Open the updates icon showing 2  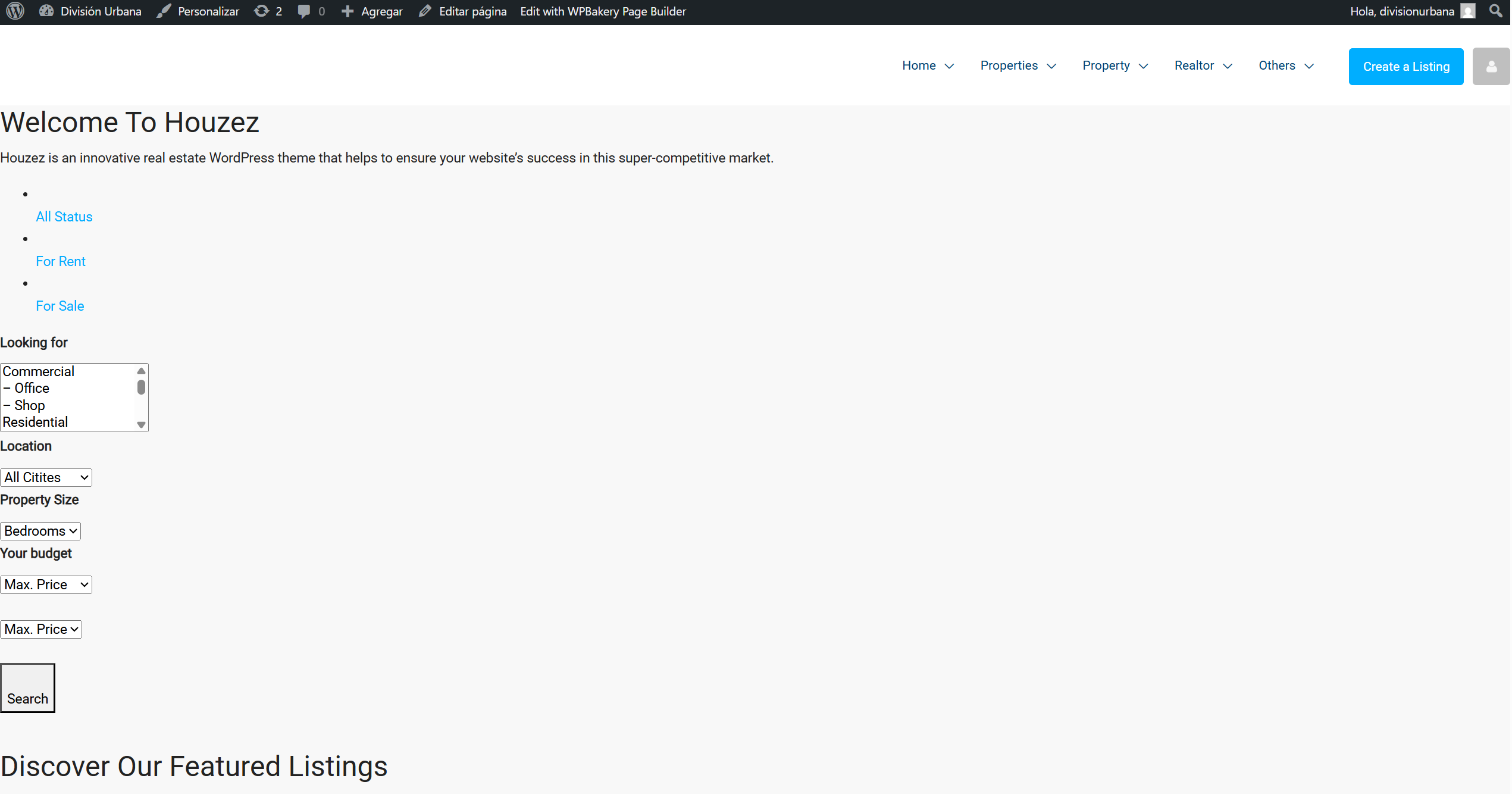click(261, 11)
